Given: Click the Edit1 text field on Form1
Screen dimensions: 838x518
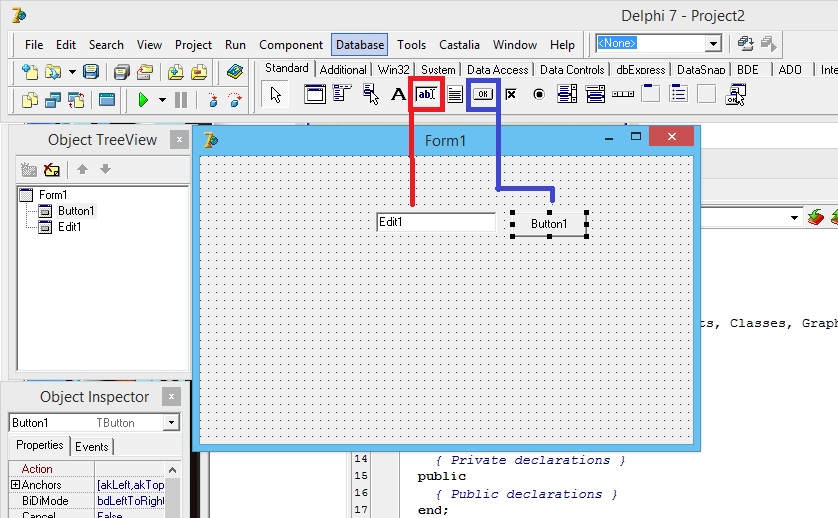Looking at the screenshot, I should pyautogui.click(x=436, y=222).
